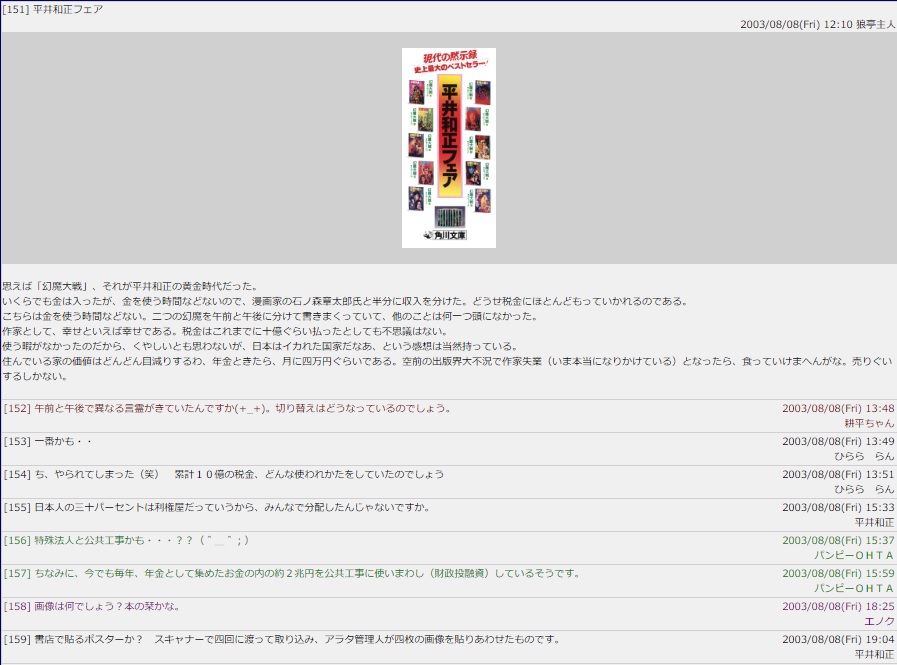Click author name '耕平ちゃん'
Viewport: 897px width, 665px height.
(x=869, y=423)
